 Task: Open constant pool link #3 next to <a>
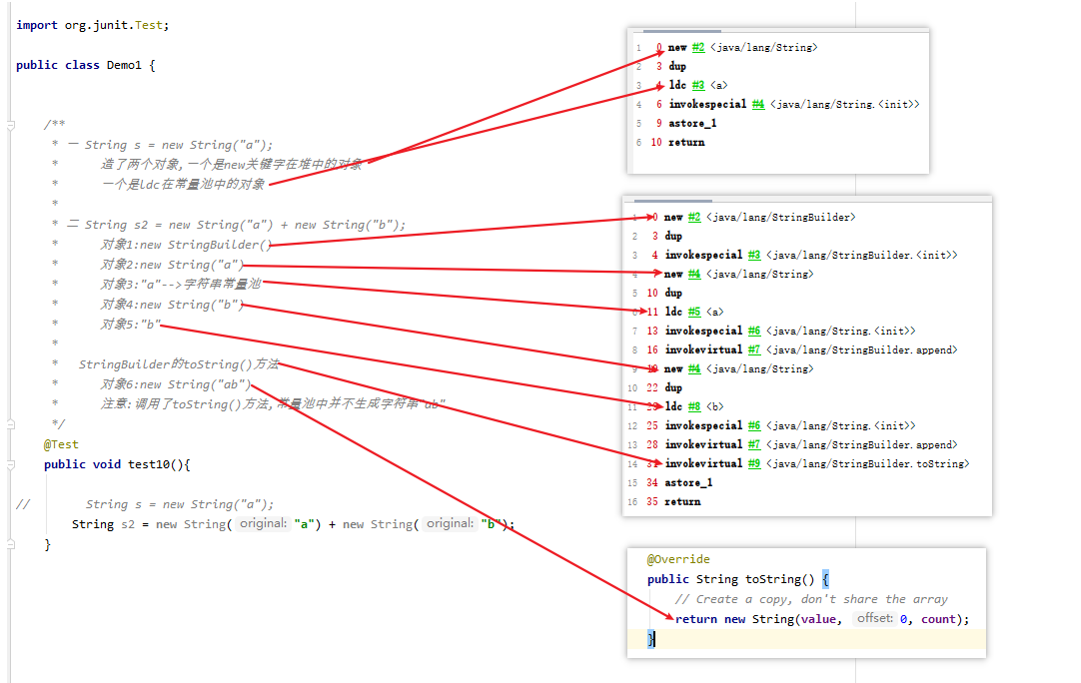(699, 86)
